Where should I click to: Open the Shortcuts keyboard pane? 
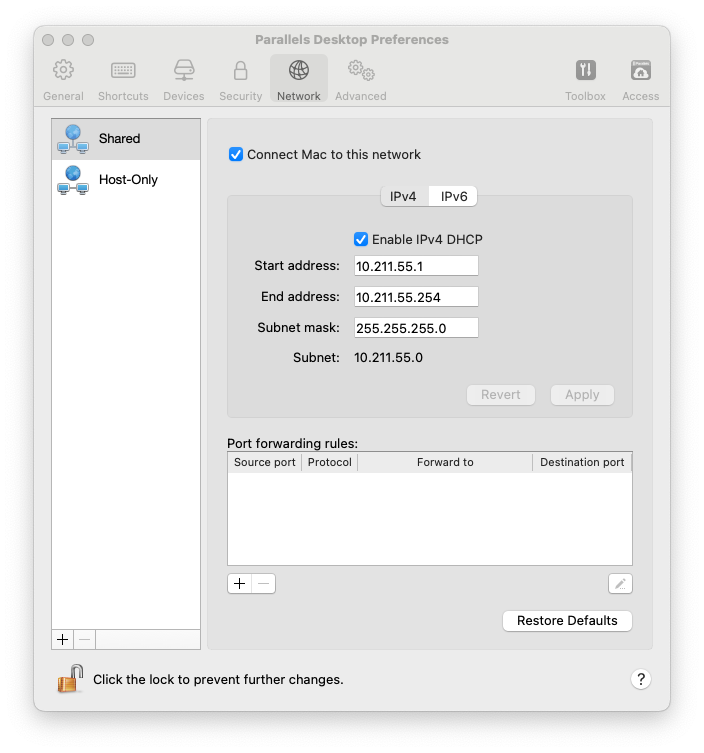pos(123,80)
